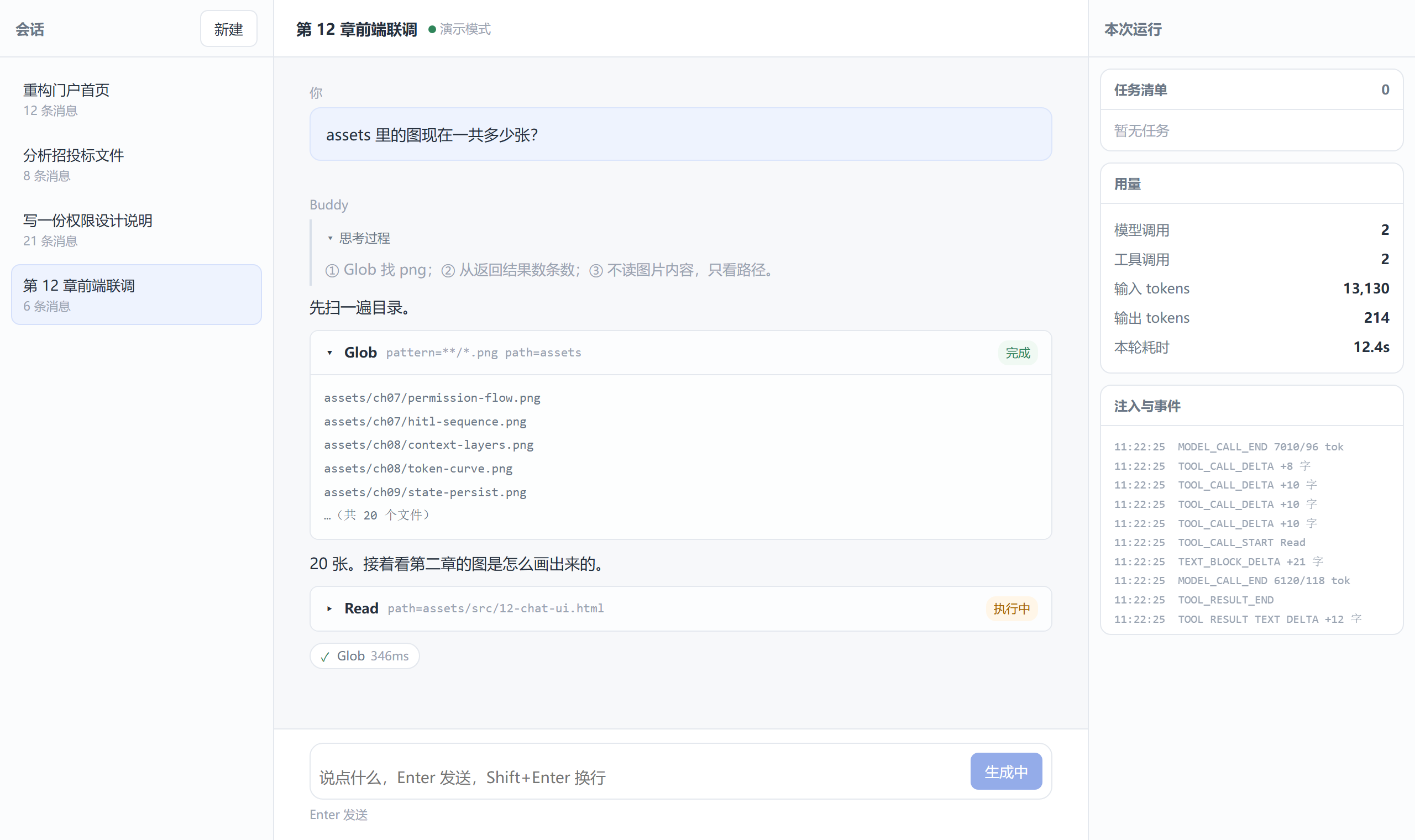Click the 完成 status badge on Glob
The image size is (1415, 840).
click(1017, 353)
